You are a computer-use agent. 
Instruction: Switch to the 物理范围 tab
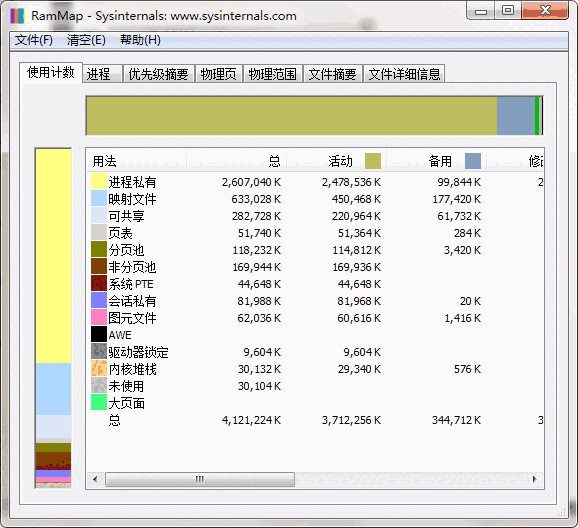click(272, 74)
